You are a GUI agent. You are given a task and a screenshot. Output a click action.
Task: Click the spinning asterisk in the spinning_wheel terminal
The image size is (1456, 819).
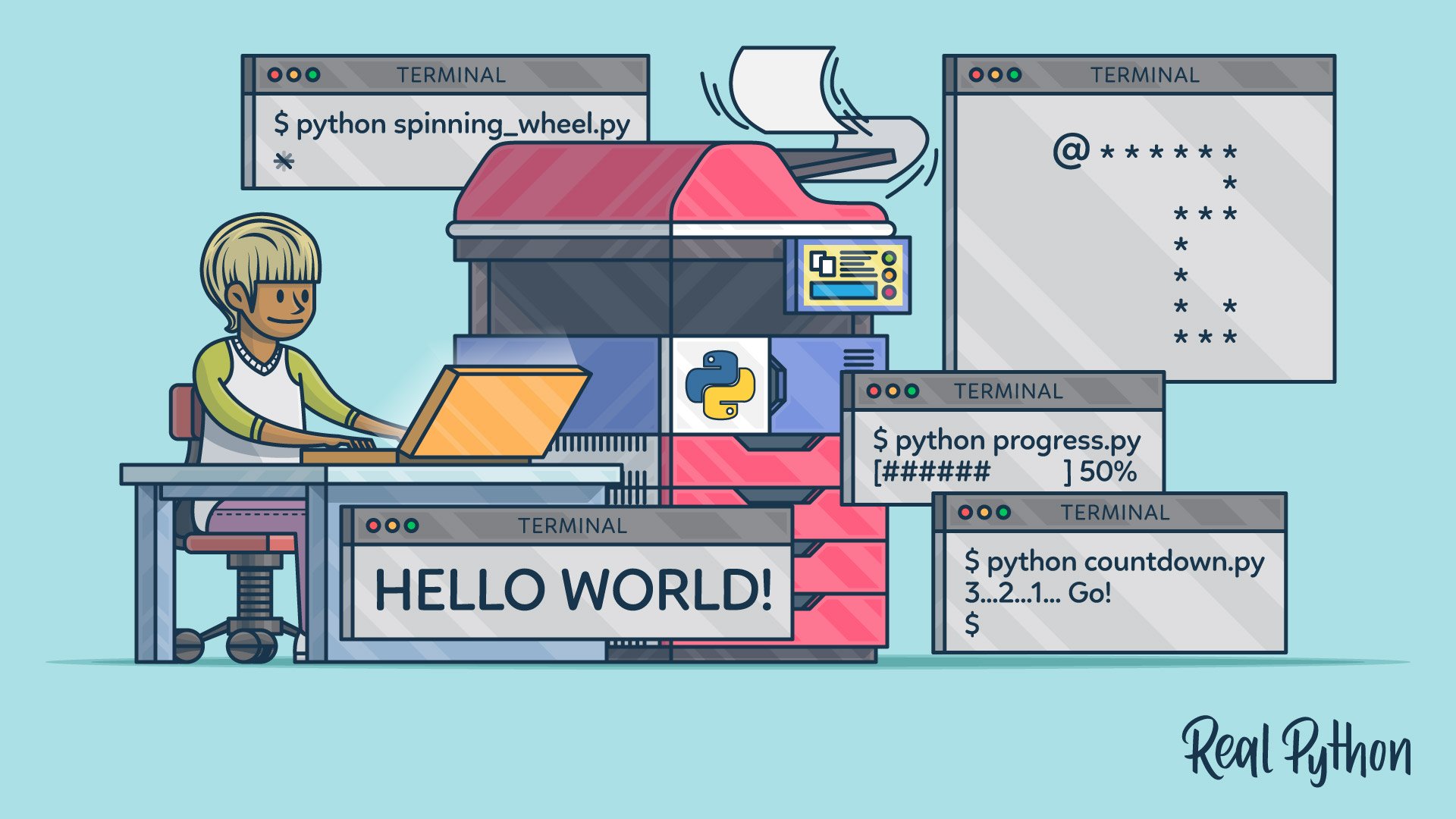click(284, 161)
